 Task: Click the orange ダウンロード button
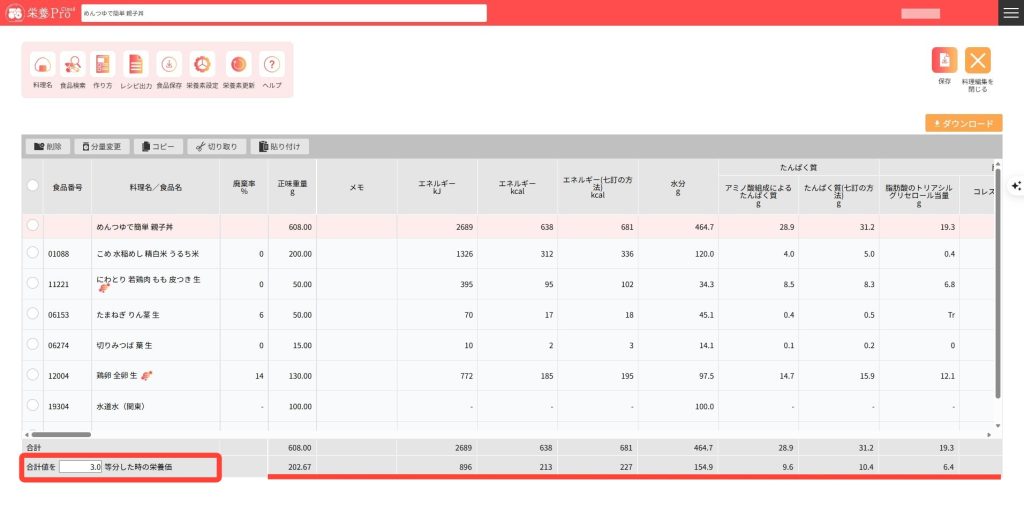(963, 123)
